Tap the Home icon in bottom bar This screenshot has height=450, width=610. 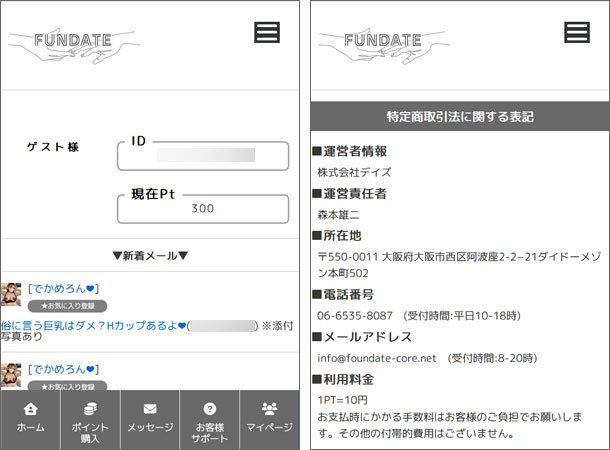tap(30, 409)
